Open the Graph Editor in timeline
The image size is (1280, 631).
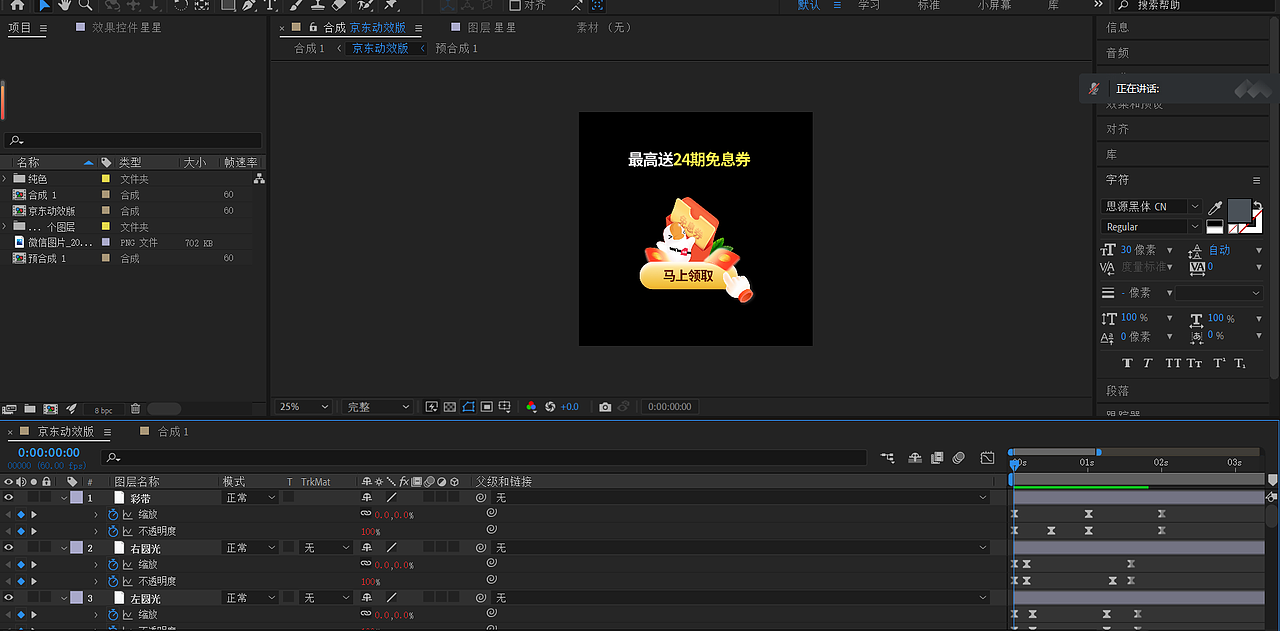coord(988,458)
